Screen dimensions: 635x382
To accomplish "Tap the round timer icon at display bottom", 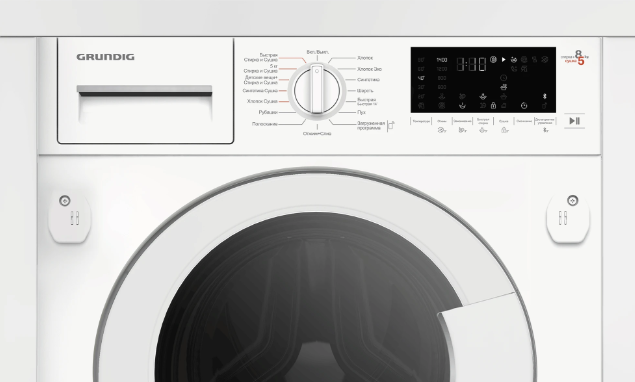I will 524,106.
